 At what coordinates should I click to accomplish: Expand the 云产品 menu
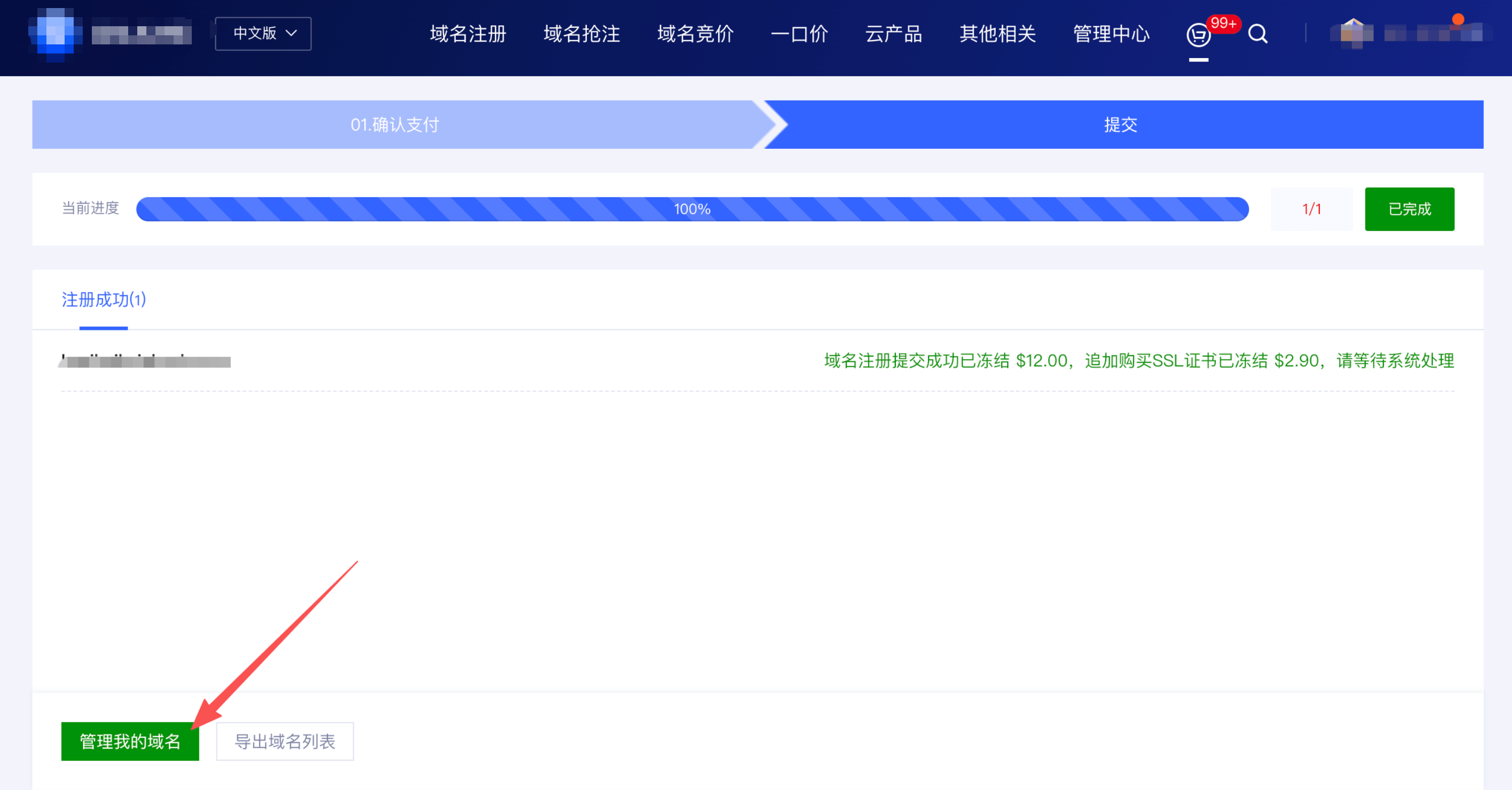tap(893, 34)
